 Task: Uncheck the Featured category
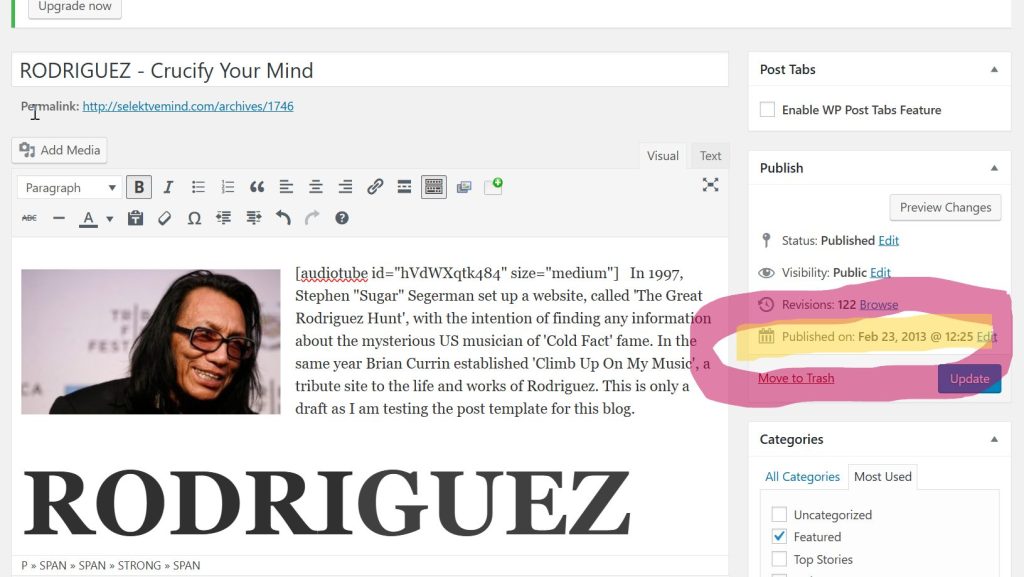pyautogui.click(x=779, y=537)
